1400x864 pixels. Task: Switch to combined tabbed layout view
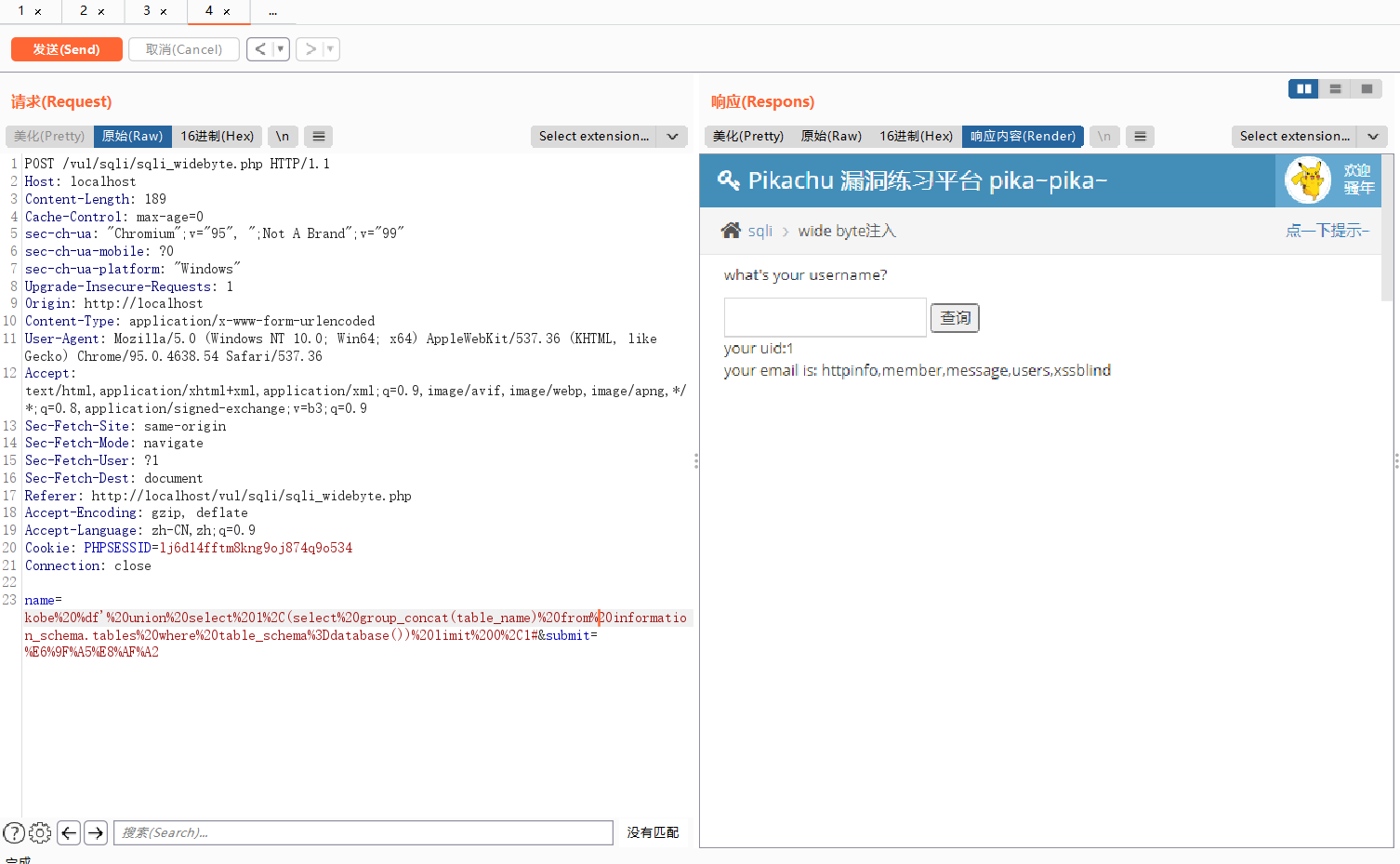point(1367,88)
